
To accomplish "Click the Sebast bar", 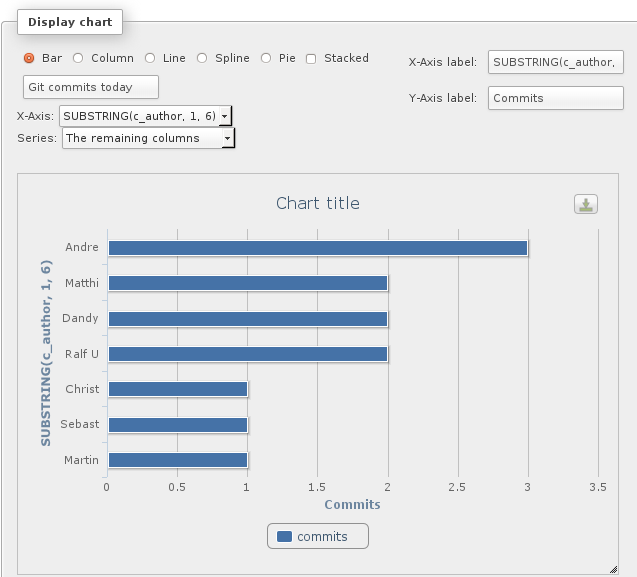I will [178, 425].
